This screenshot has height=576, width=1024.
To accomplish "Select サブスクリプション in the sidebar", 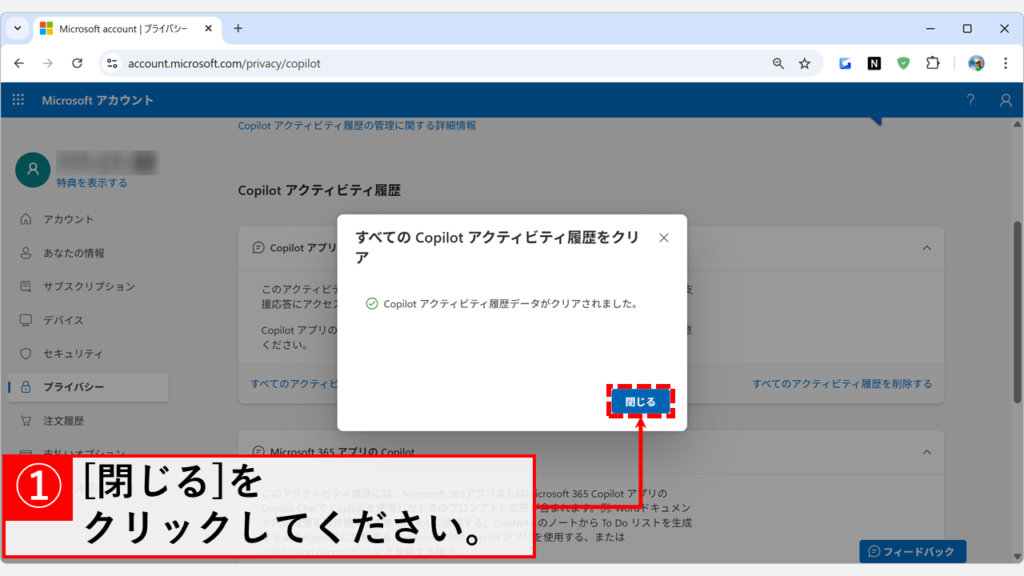I will (88, 287).
